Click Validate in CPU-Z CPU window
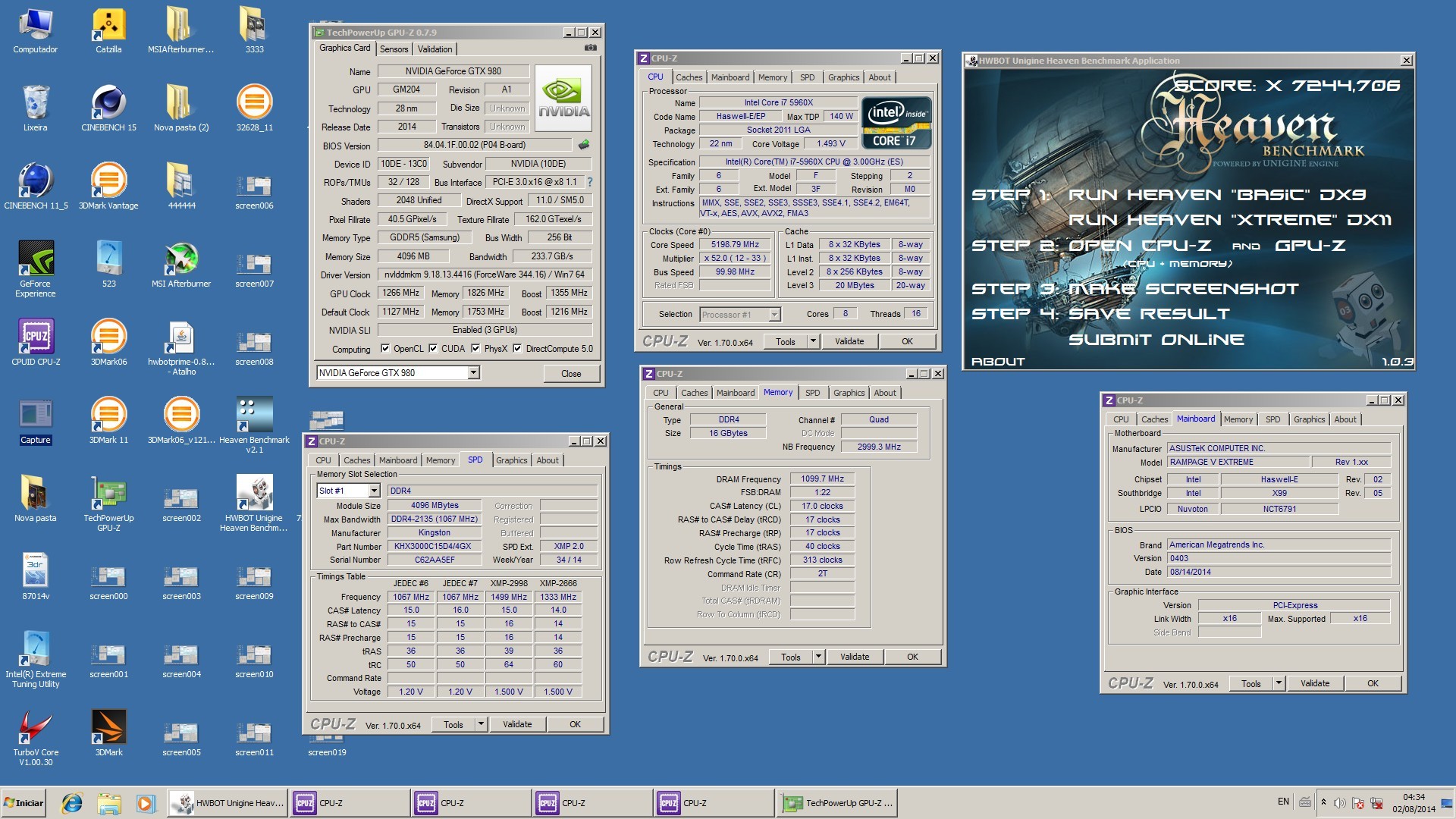The height and width of the screenshot is (819, 1456). click(849, 341)
